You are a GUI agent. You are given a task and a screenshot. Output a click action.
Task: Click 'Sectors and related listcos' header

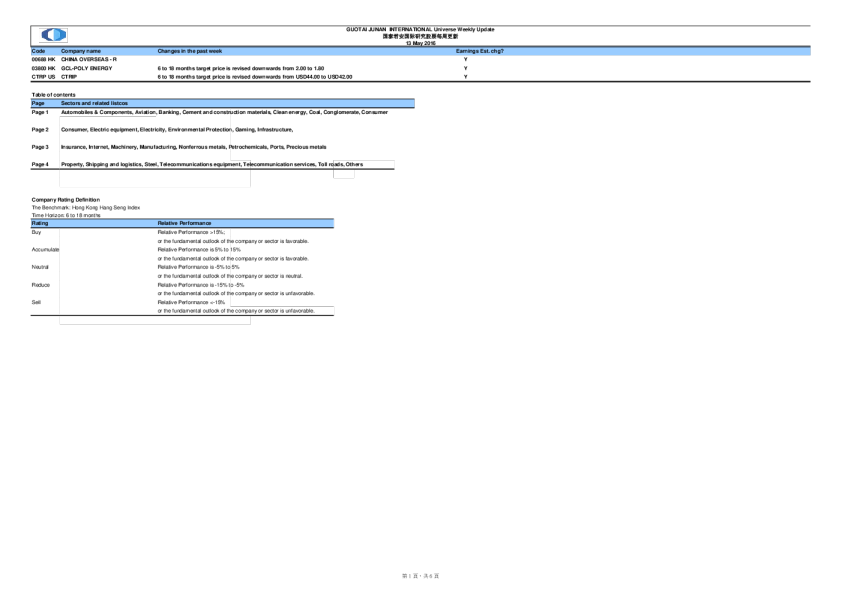pyautogui.click(x=95, y=103)
